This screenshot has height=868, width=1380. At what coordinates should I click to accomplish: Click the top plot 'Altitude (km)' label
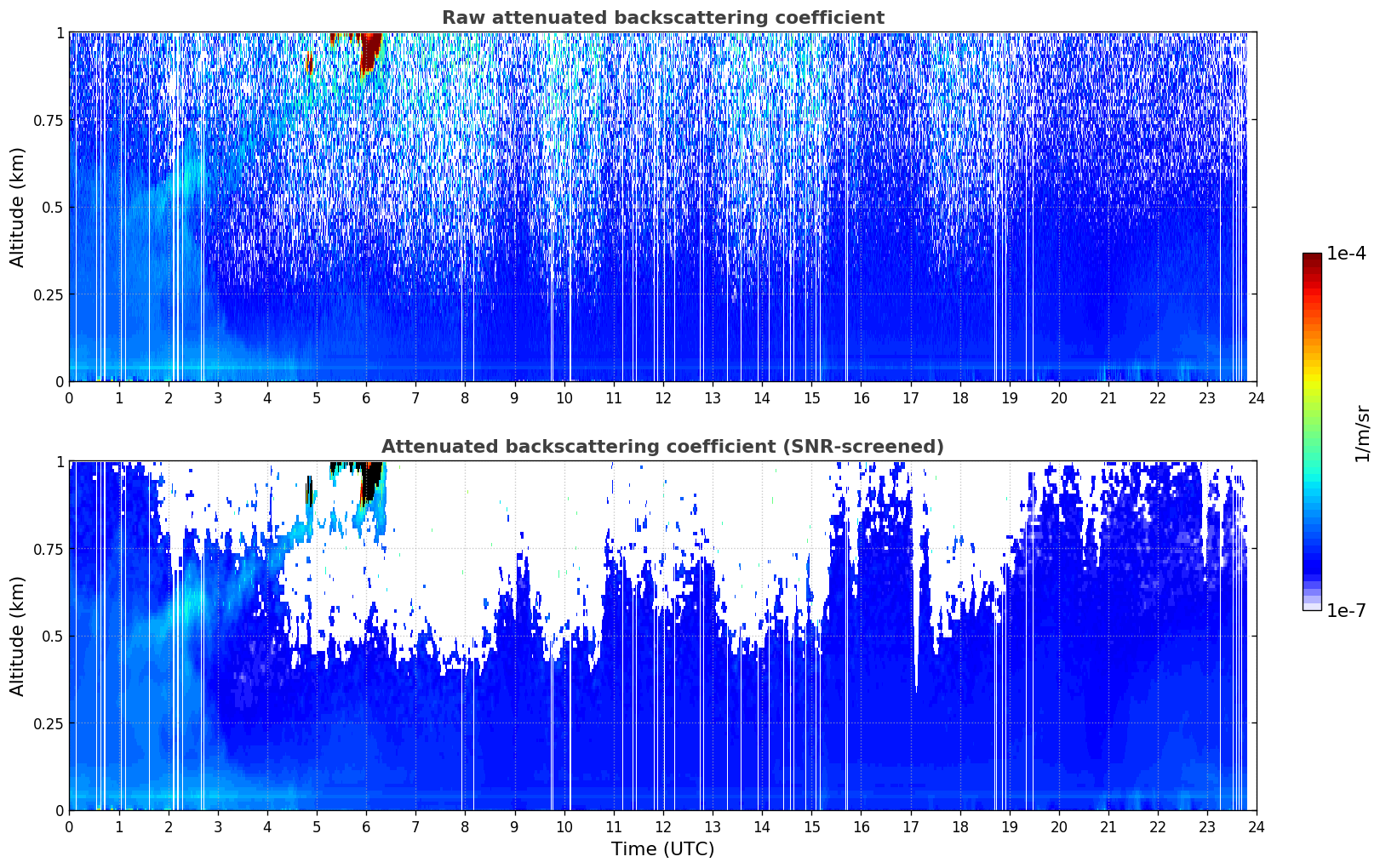click(18, 207)
